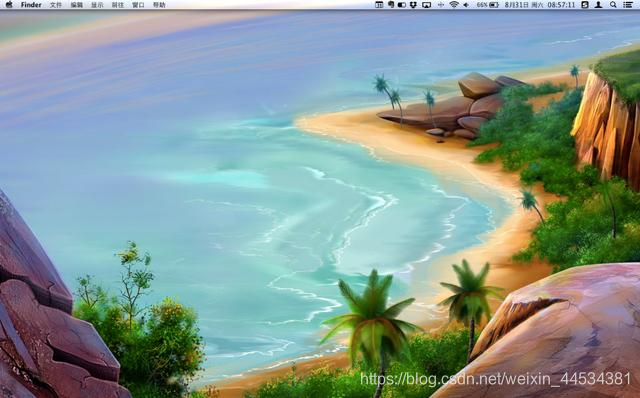Viewport: 640px width, 398px height.
Task: Open the battery status menu showing 66%
Action: (488, 5)
